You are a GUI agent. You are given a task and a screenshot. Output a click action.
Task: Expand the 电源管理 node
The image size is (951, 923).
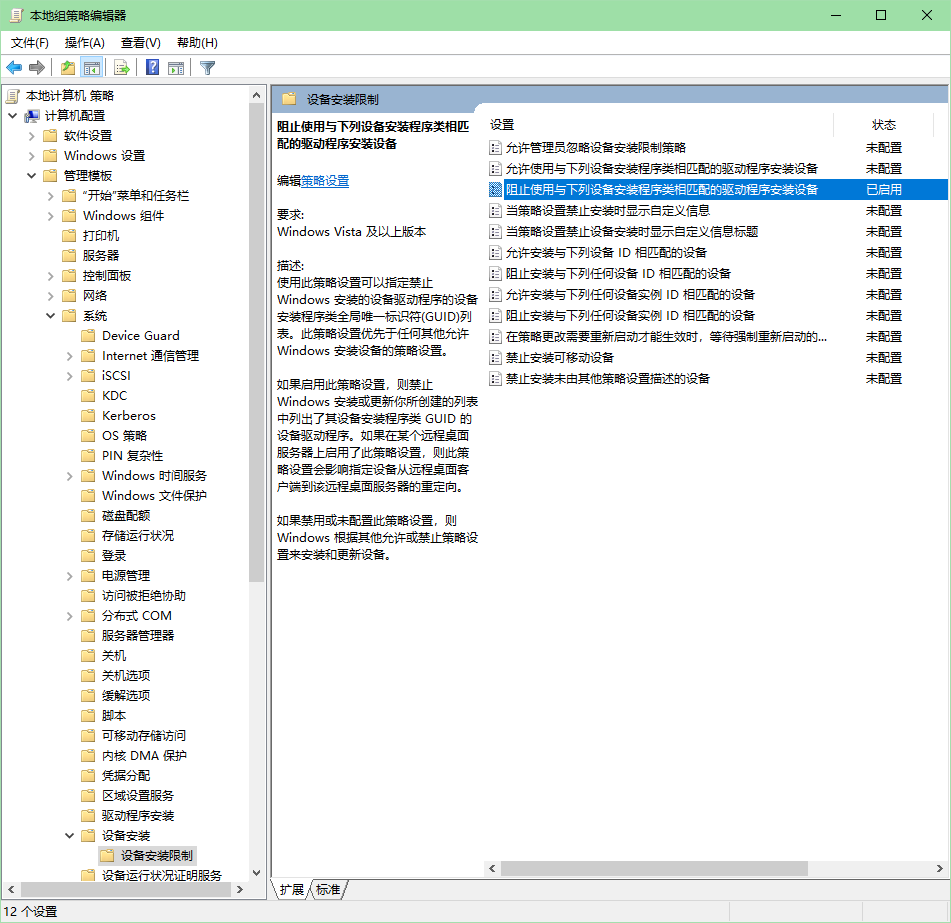(x=70, y=576)
